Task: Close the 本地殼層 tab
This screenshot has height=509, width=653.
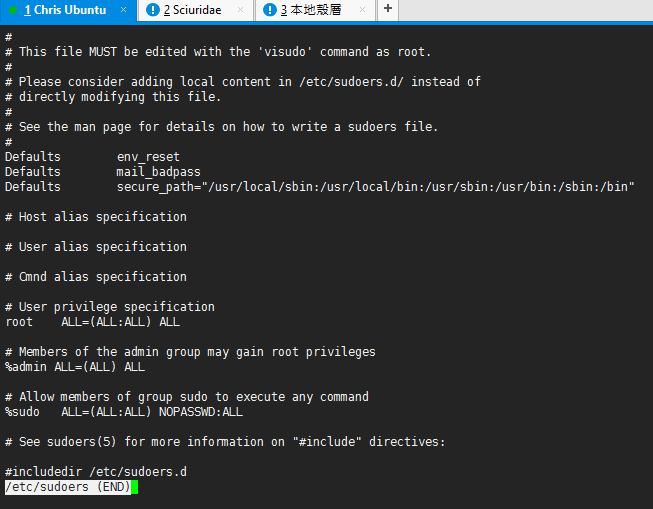Action: [x=360, y=10]
